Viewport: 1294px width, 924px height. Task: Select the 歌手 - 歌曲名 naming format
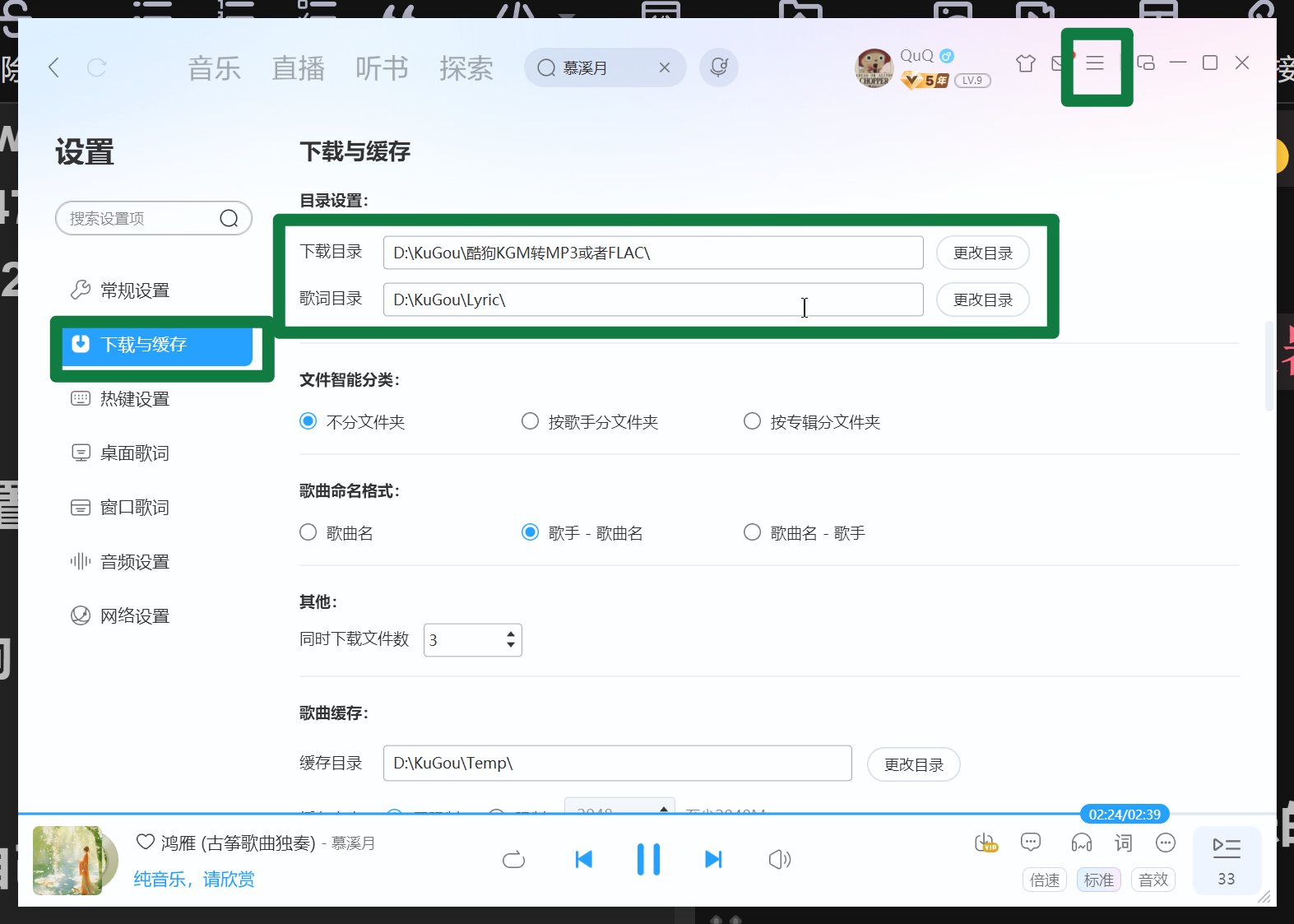click(531, 532)
